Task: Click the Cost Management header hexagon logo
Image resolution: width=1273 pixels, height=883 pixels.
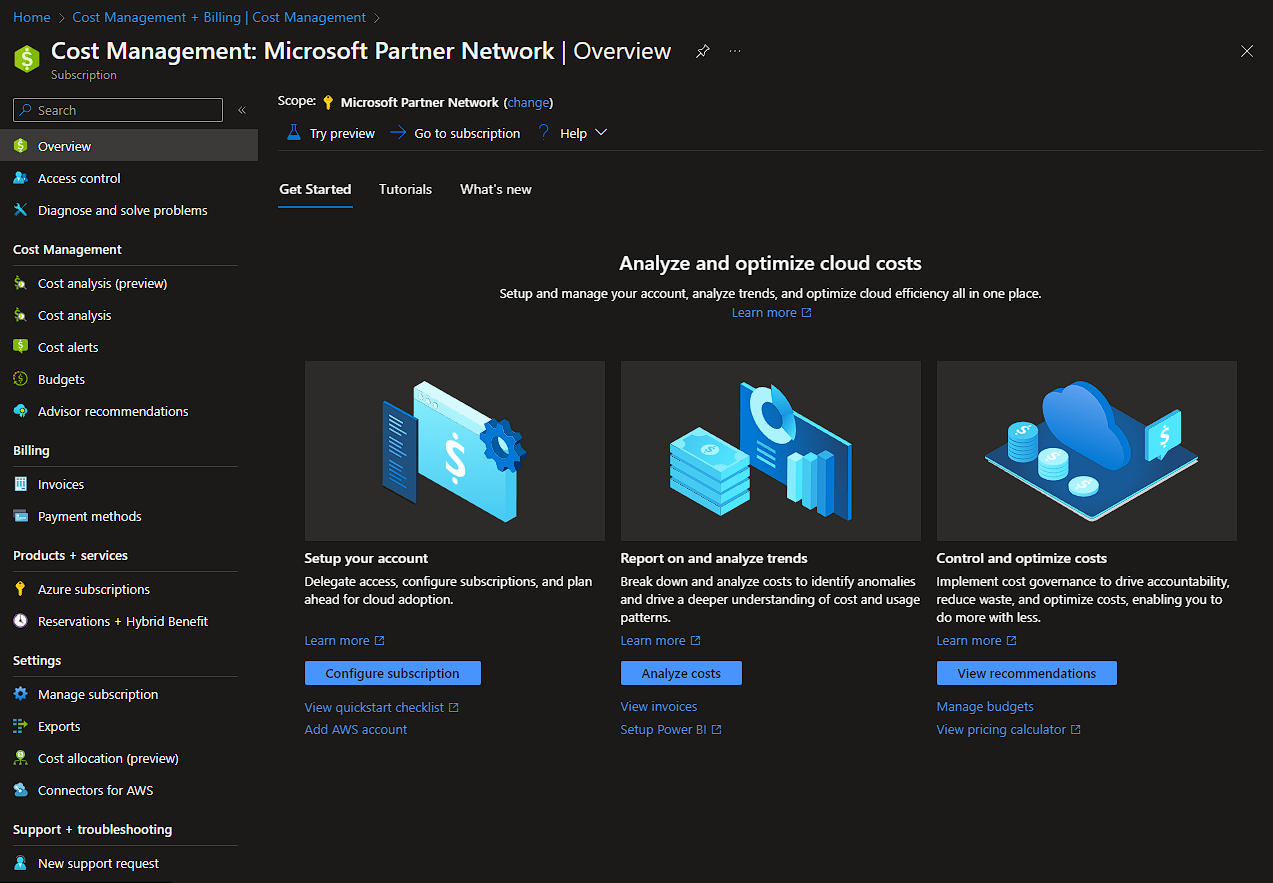Action: pyautogui.click(x=26, y=59)
